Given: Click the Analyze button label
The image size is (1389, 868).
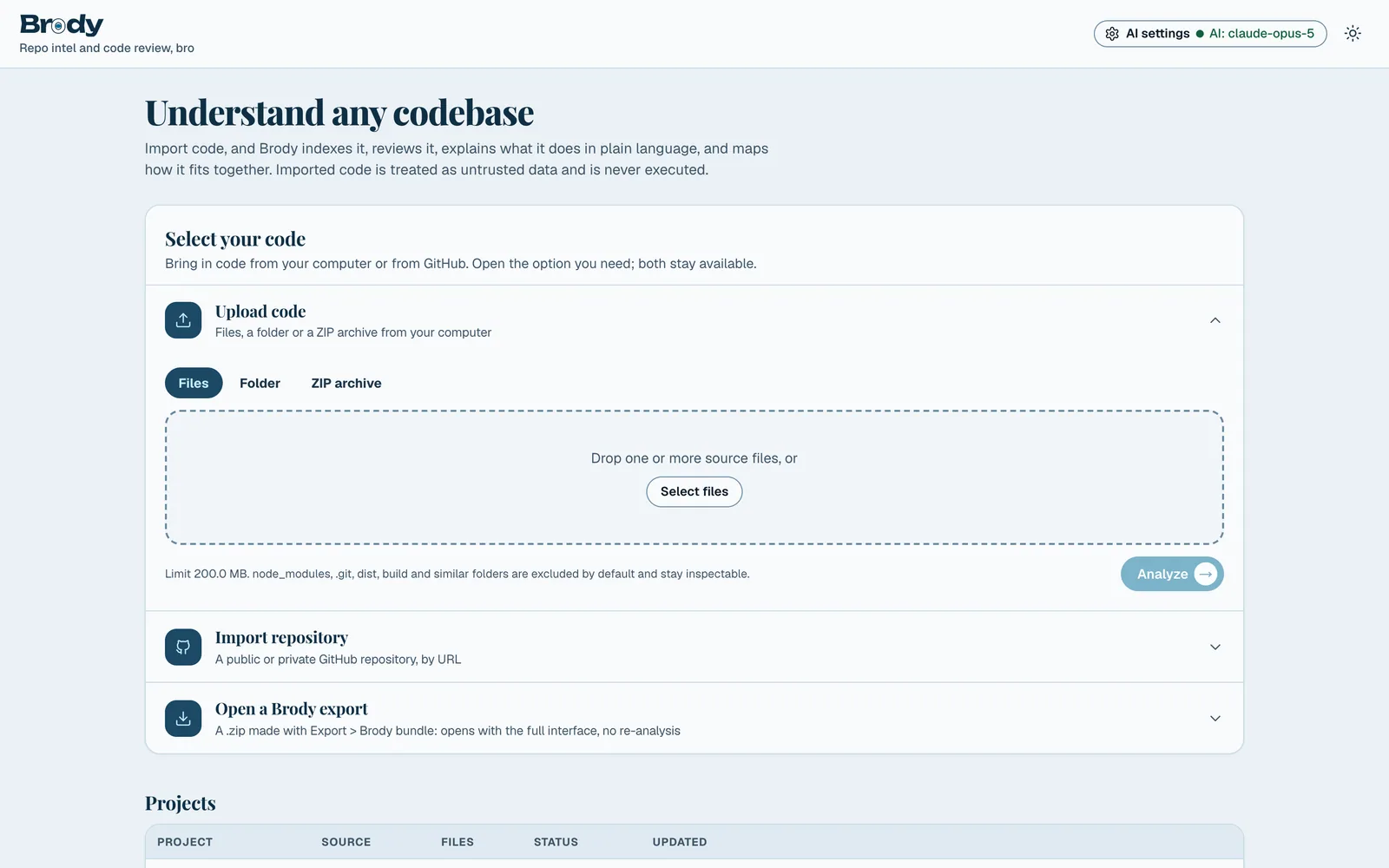Looking at the screenshot, I should (x=1162, y=574).
